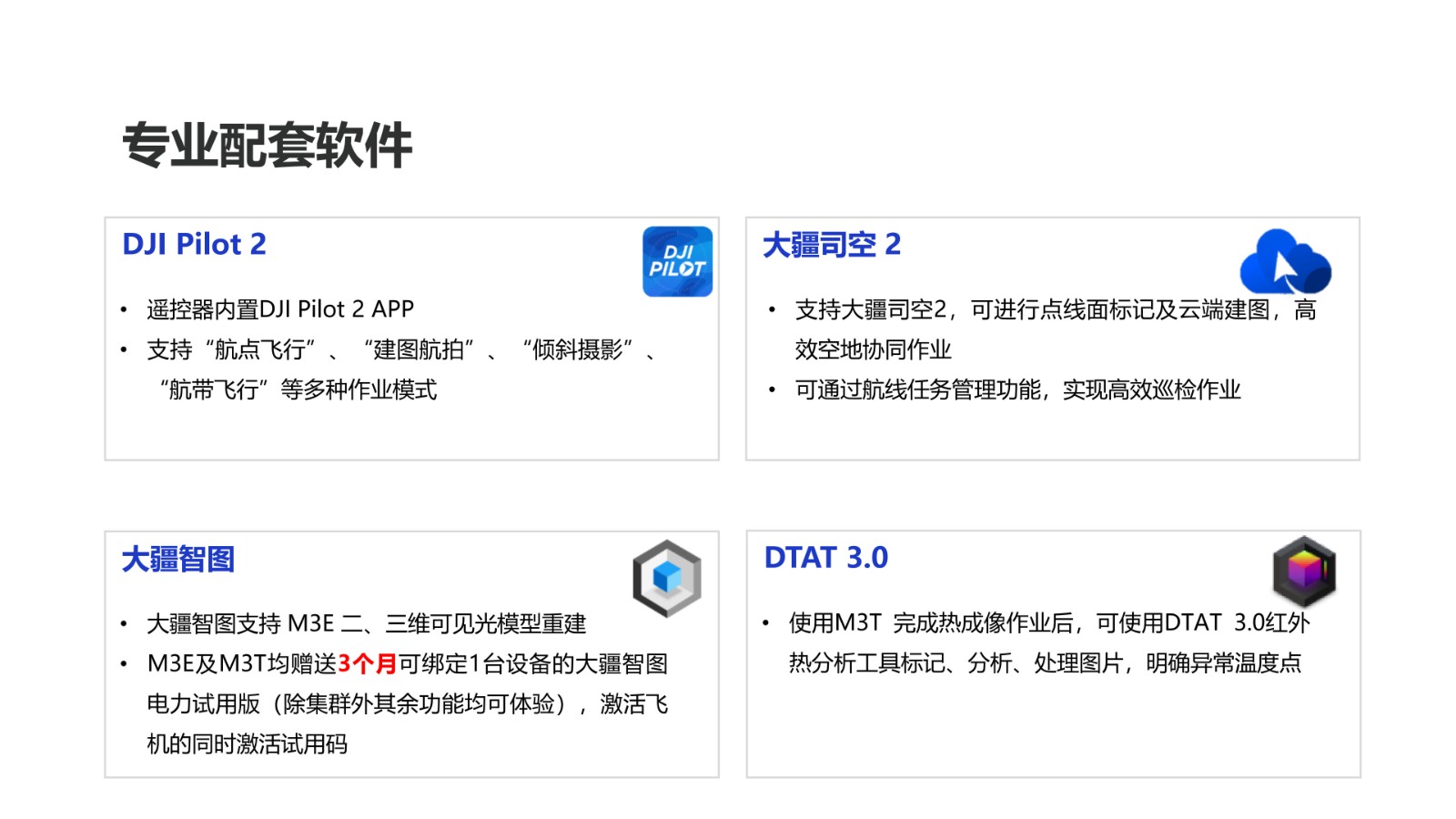The height and width of the screenshot is (819, 1456).
Task: Click the red 3个月 text
Action: 368,663
